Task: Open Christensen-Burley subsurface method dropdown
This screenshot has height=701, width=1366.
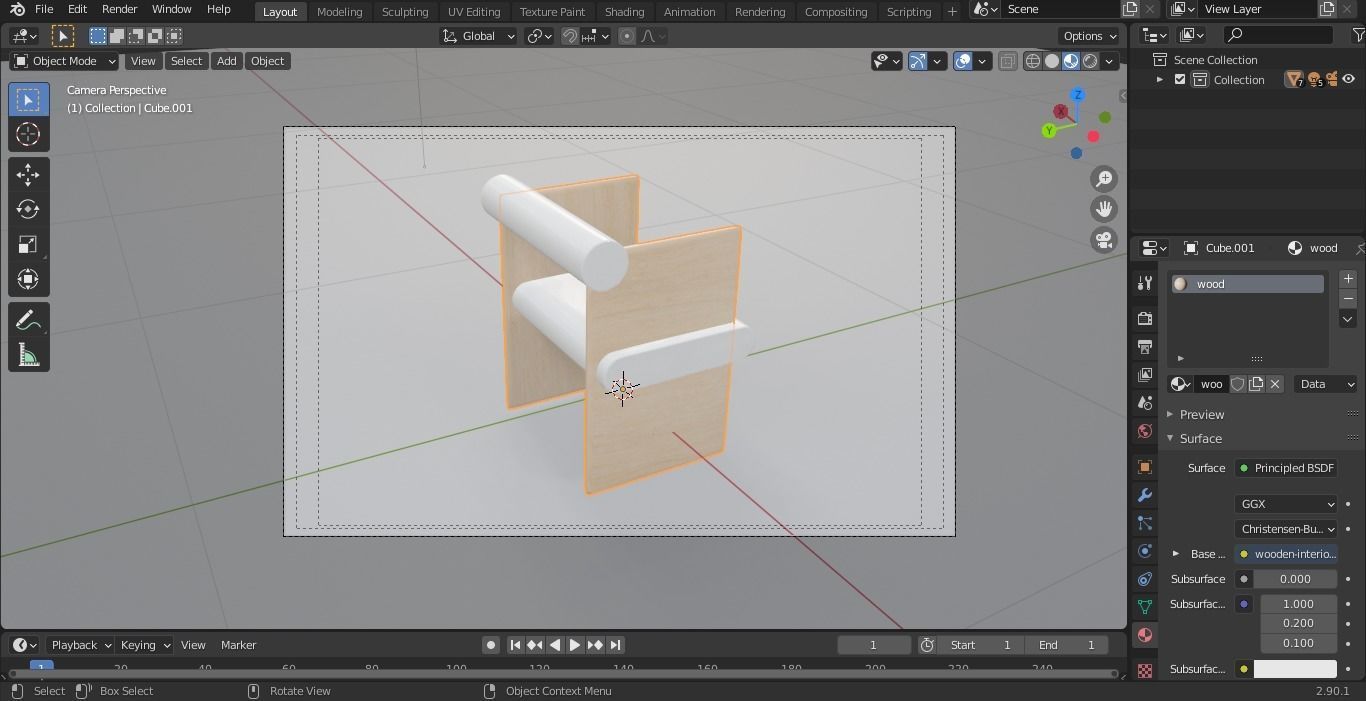Action: point(1285,529)
